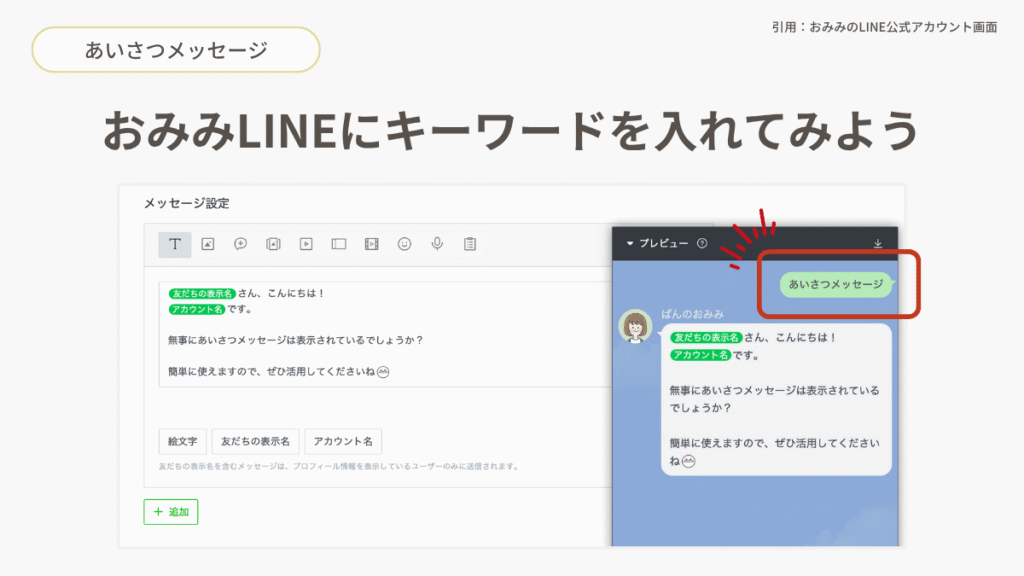This screenshot has width=1024, height=576.
Task: Choose the filmstrip video icon
Action: [x=371, y=243]
